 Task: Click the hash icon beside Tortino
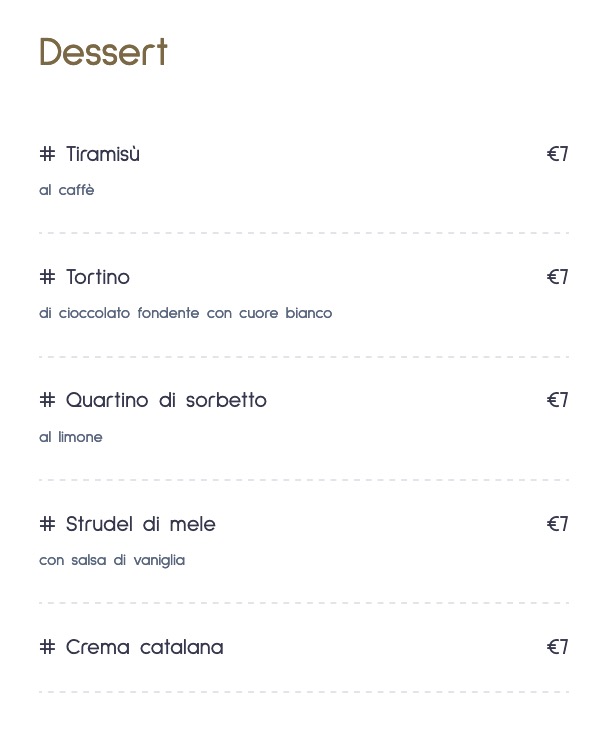(47, 277)
